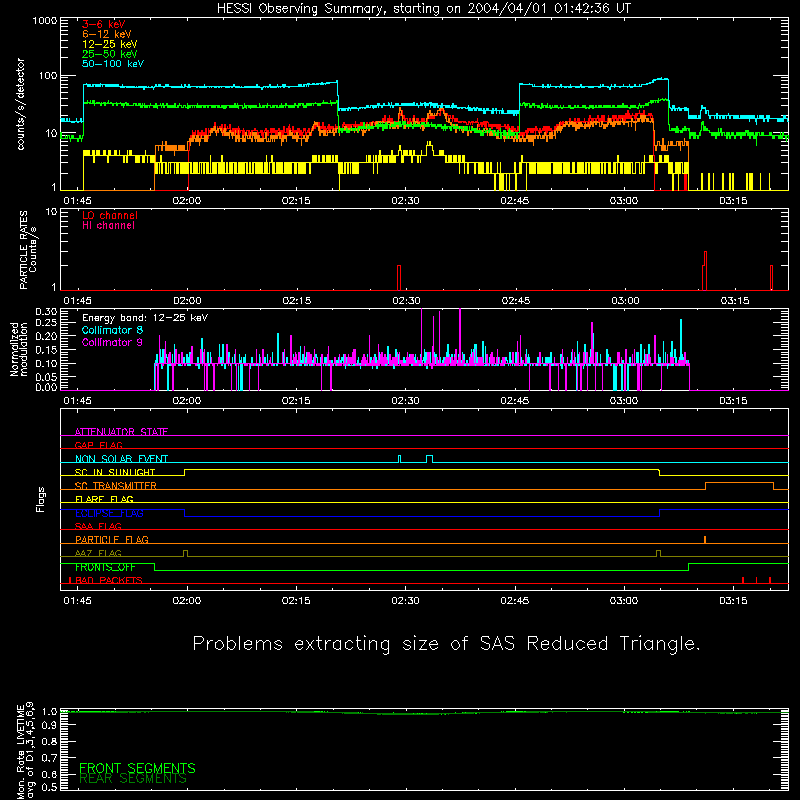
Task: Click the ECLIPSE_FLAG label
Action: [x=109, y=513]
